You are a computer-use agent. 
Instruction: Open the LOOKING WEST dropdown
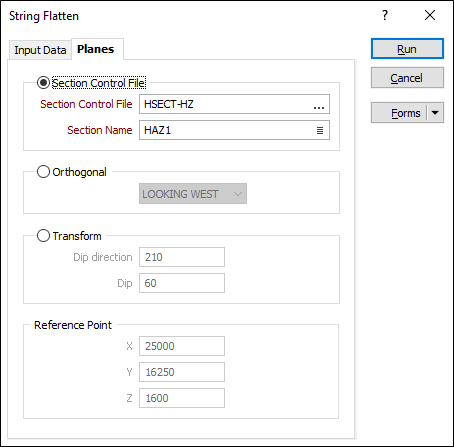pyautogui.click(x=193, y=194)
